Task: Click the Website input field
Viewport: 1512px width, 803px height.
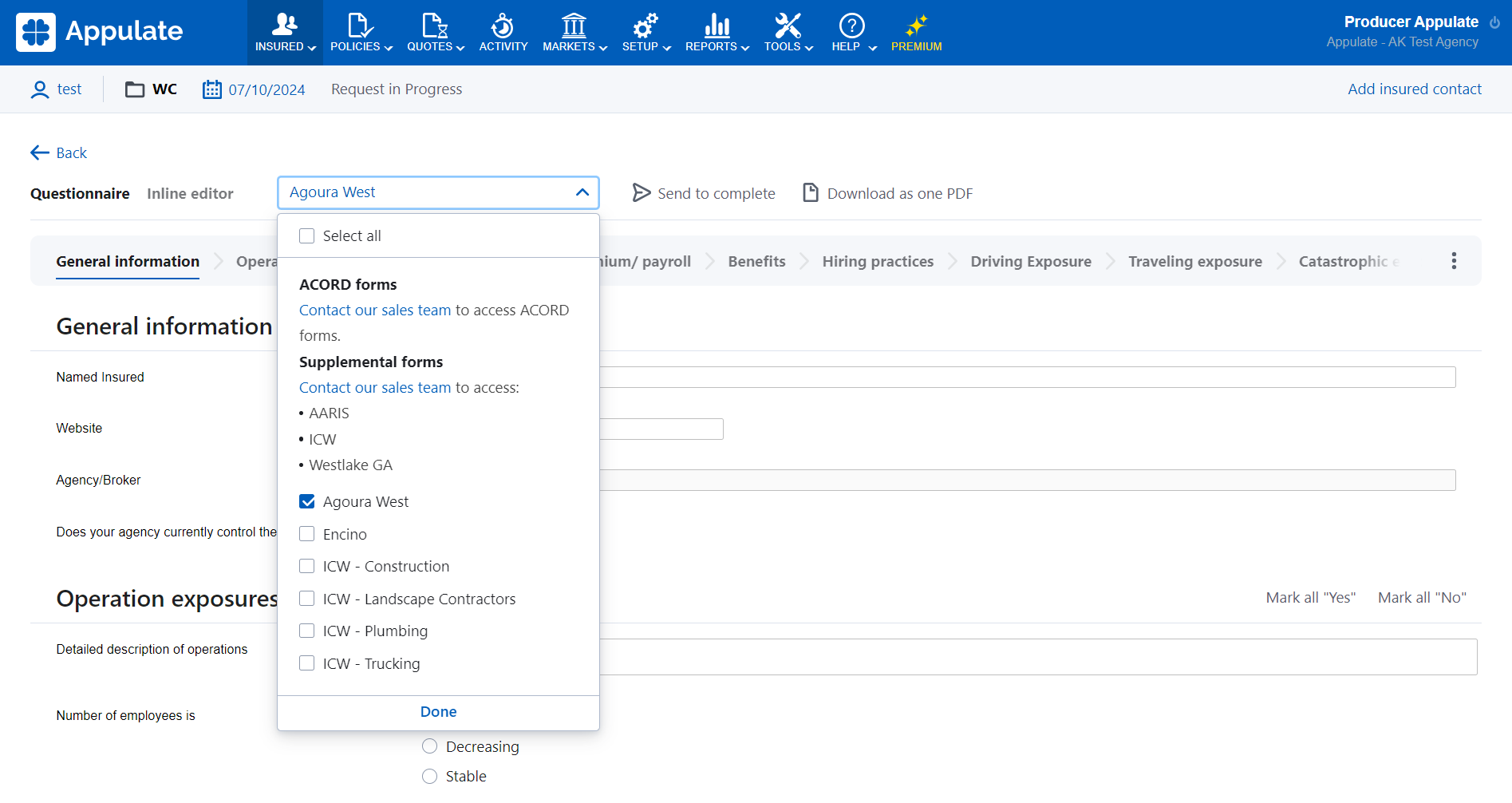Action: point(661,429)
